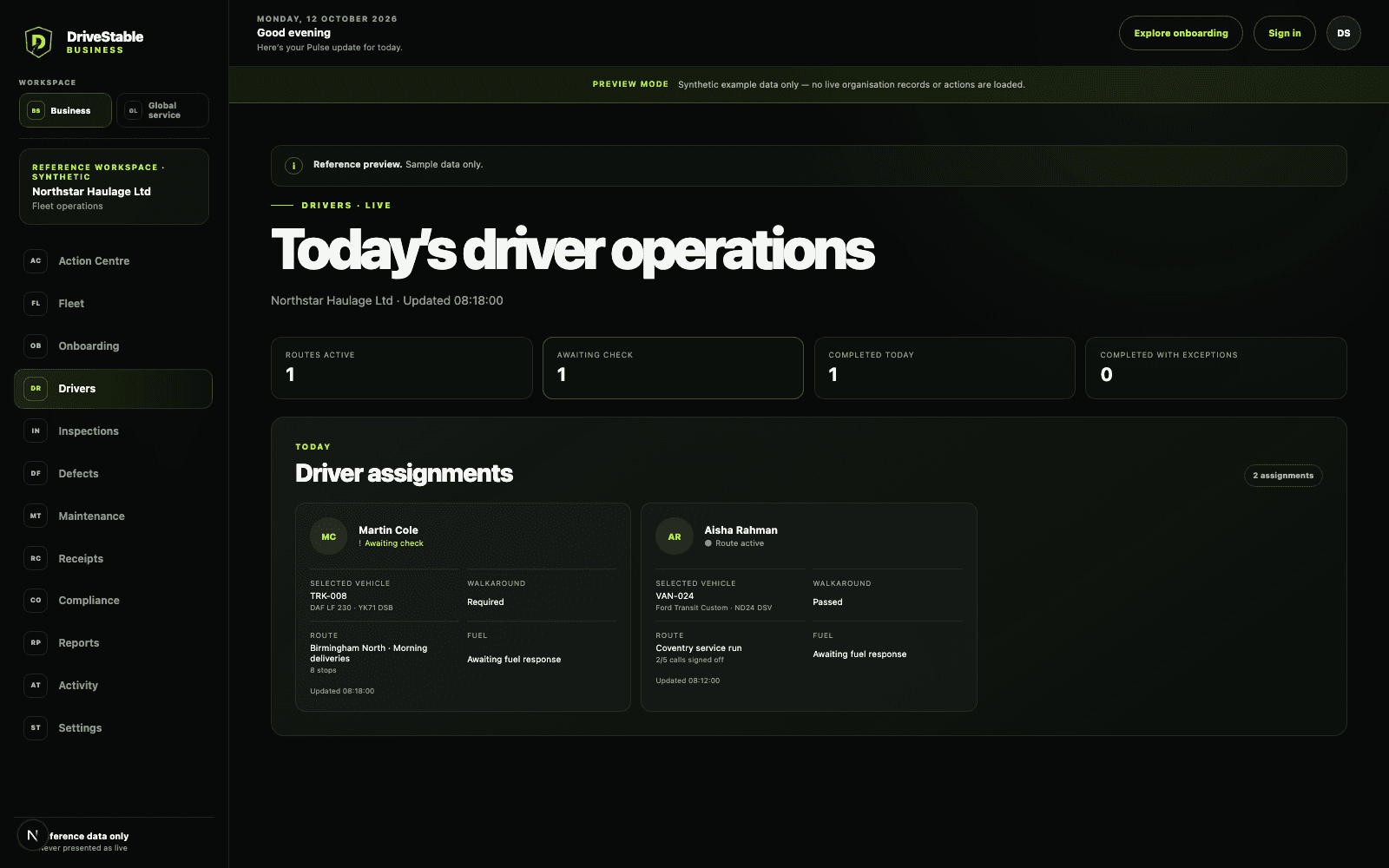Click the DF badge icon for Defects
This screenshot has width=1389, height=868.
point(36,473)
